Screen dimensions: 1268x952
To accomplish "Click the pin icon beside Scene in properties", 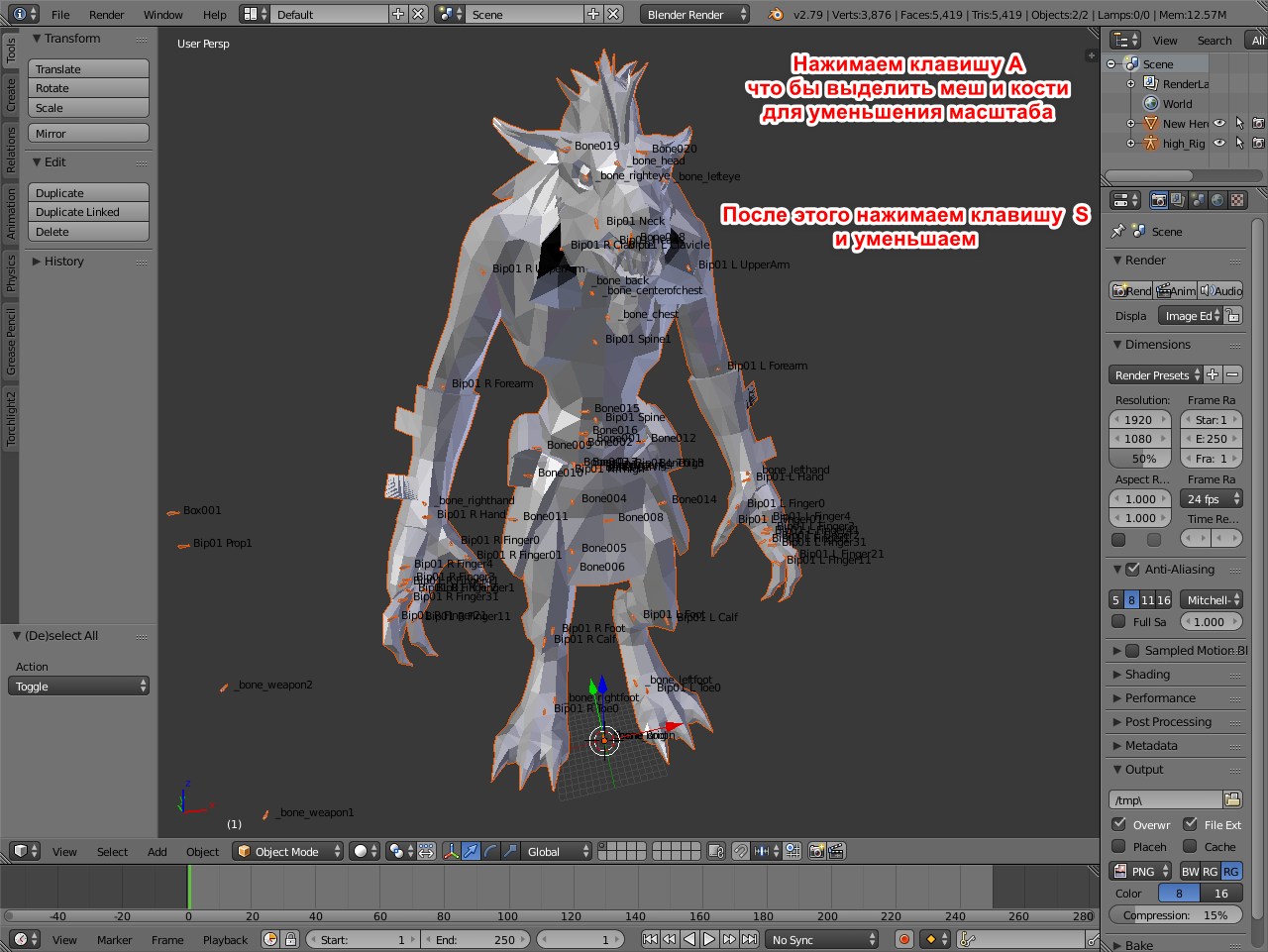I will click(x=1118, y=231).
